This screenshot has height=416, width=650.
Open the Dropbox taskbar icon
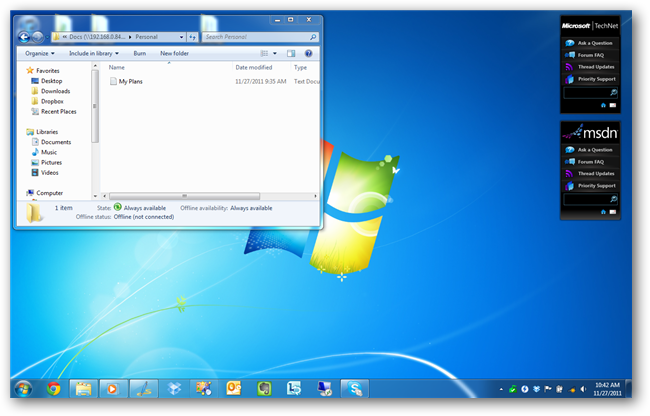[x=174, y=389]
